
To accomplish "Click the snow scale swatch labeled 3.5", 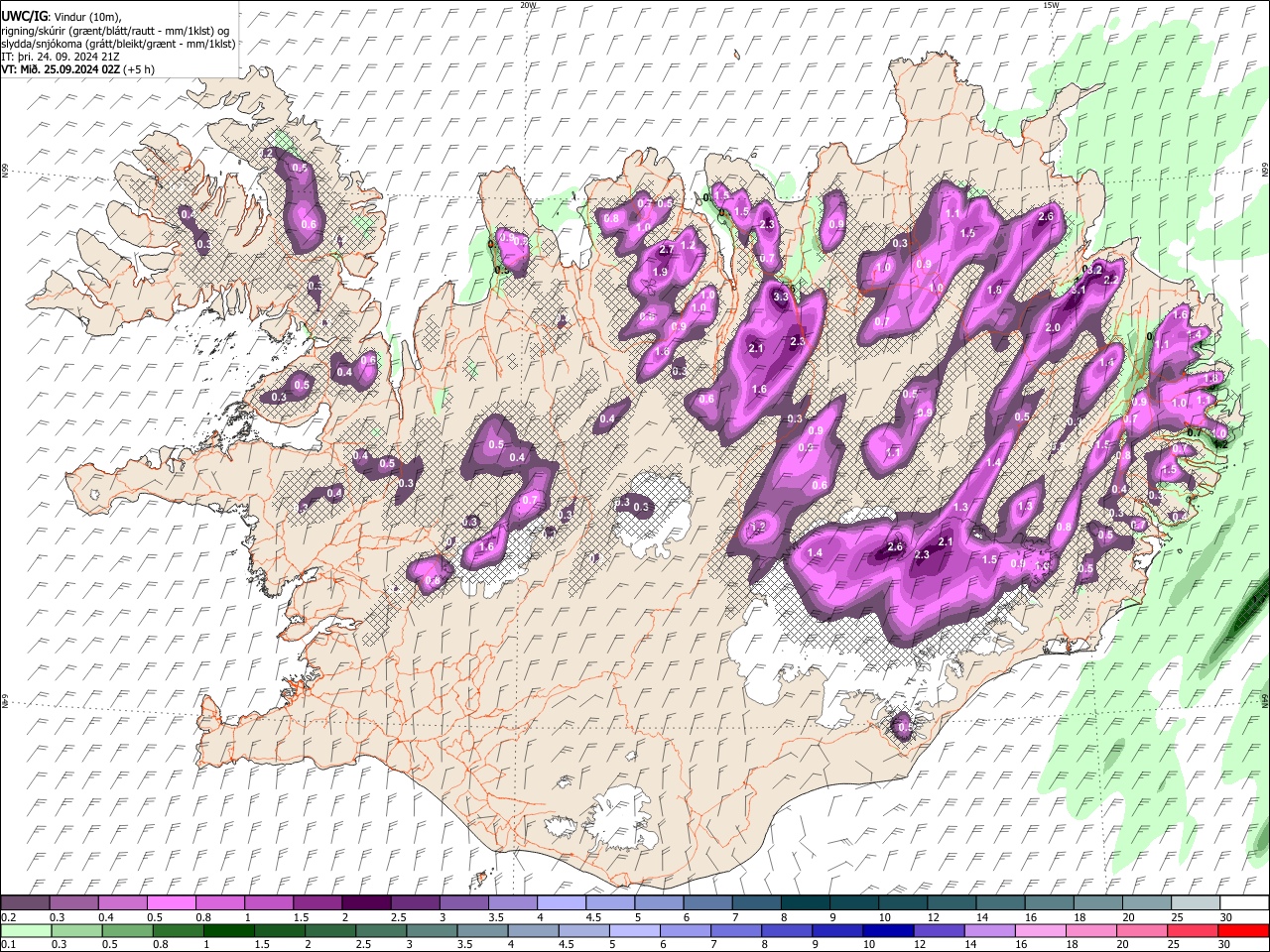I will (511, 902).
